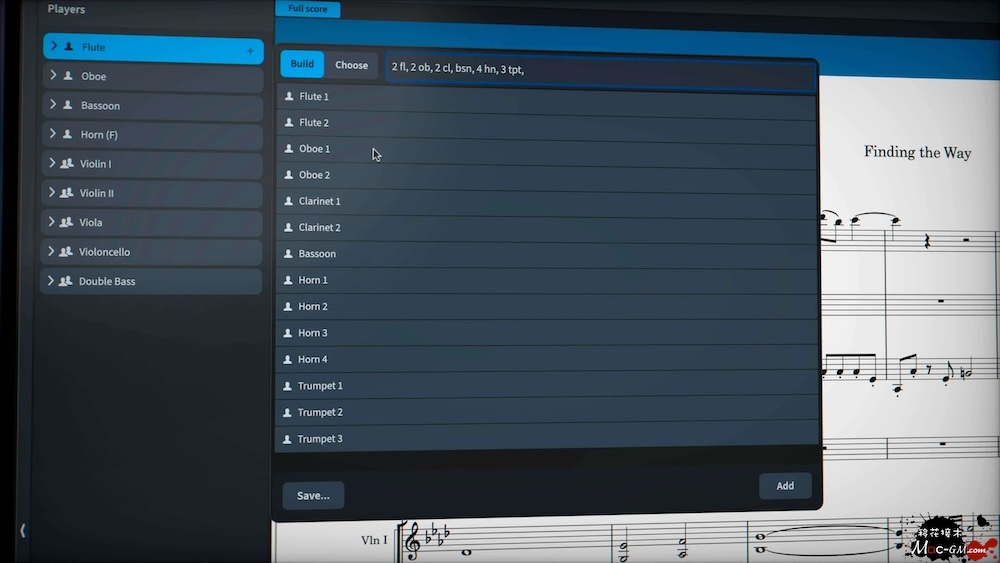The height and width of the screenshot is (563, 1000).
Task: Open the Full score tab
Action: pyautogui.click(x=308, y=9)
